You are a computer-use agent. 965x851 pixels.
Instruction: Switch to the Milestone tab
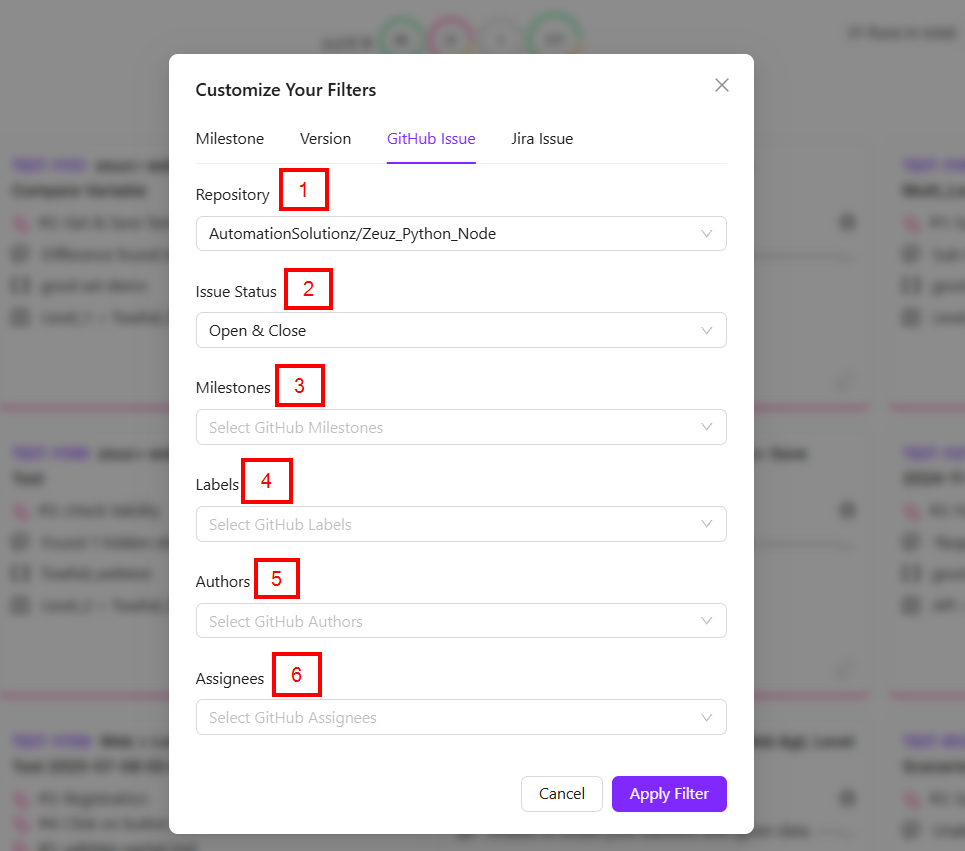pyautogui.click(x=230, y=139)
